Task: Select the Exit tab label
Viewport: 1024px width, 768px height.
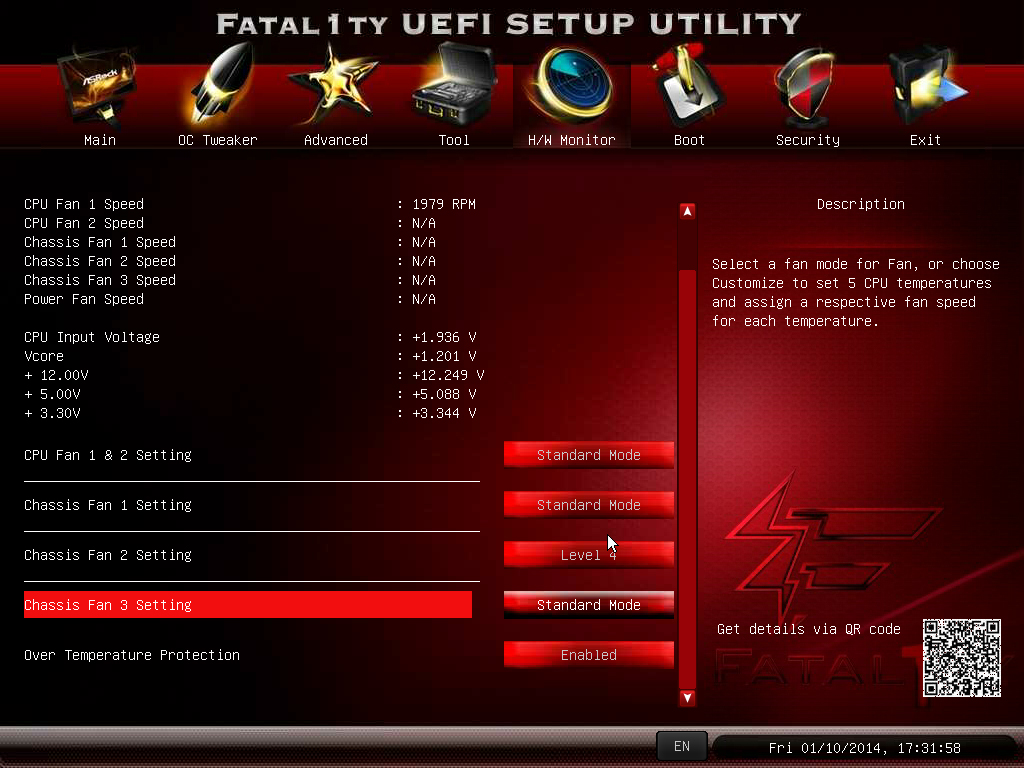Action: [925, 140]
